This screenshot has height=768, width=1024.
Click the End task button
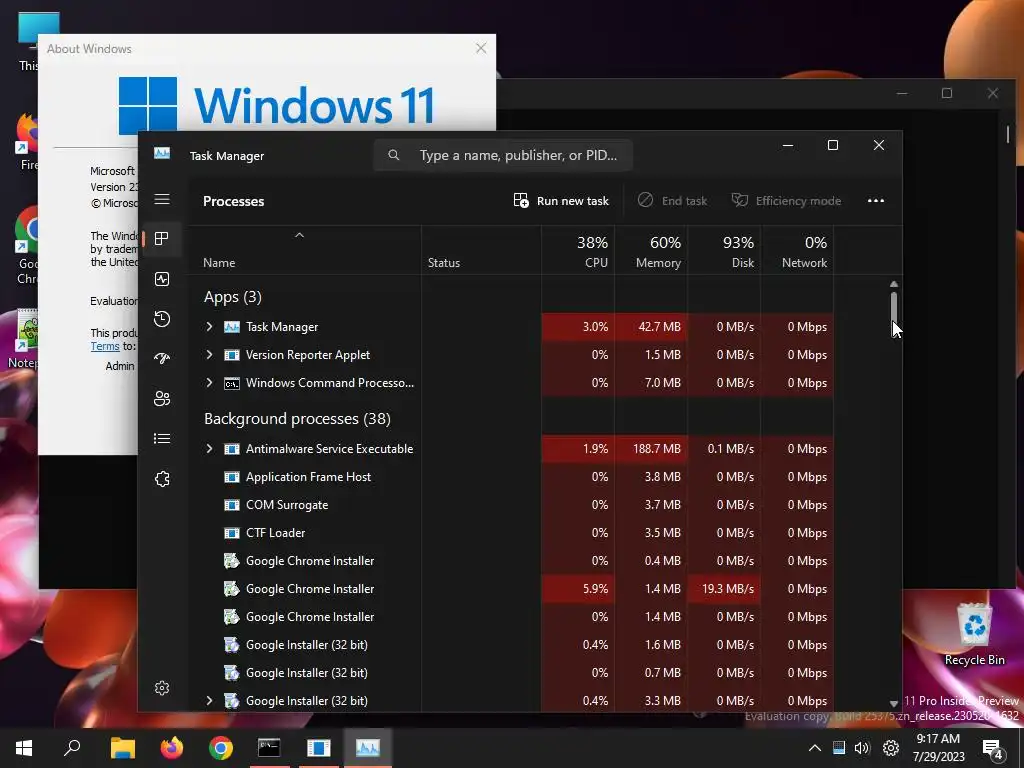coord(673,200)
